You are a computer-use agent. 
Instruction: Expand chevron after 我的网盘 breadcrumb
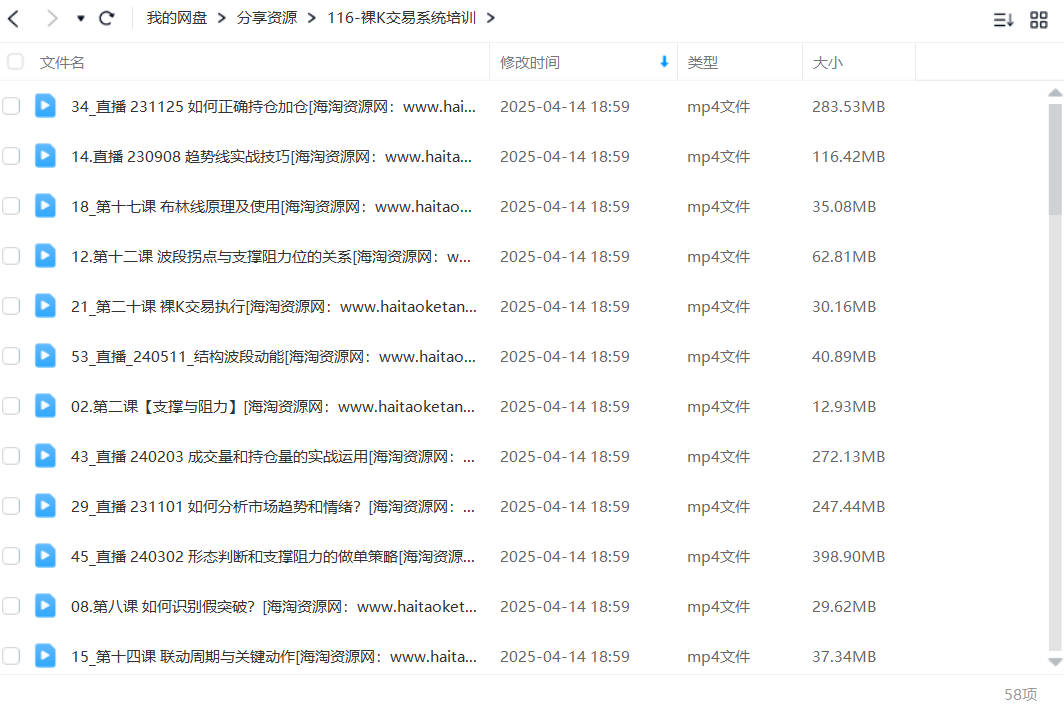221,18
